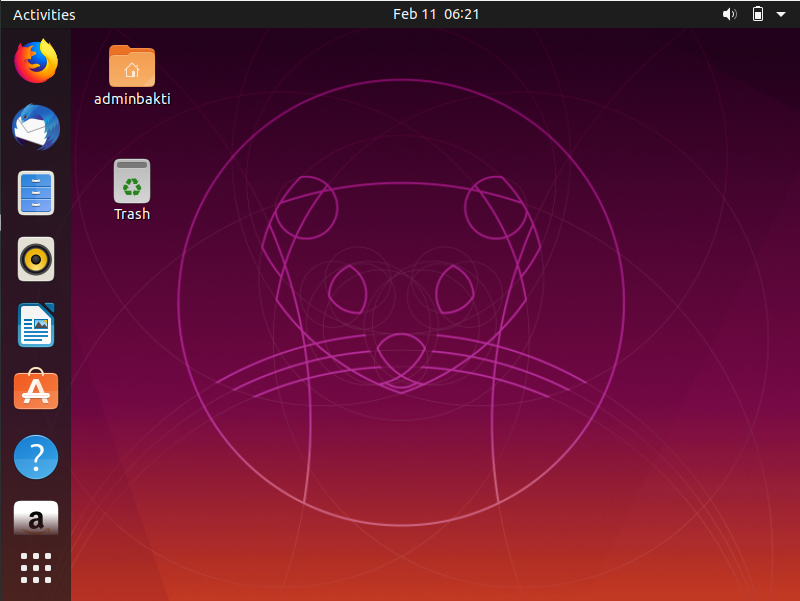The width and height of the screenshot is (800, 601).
Task: Click the Feb 11 date to show calendar
Action: (x=415, y=14)
